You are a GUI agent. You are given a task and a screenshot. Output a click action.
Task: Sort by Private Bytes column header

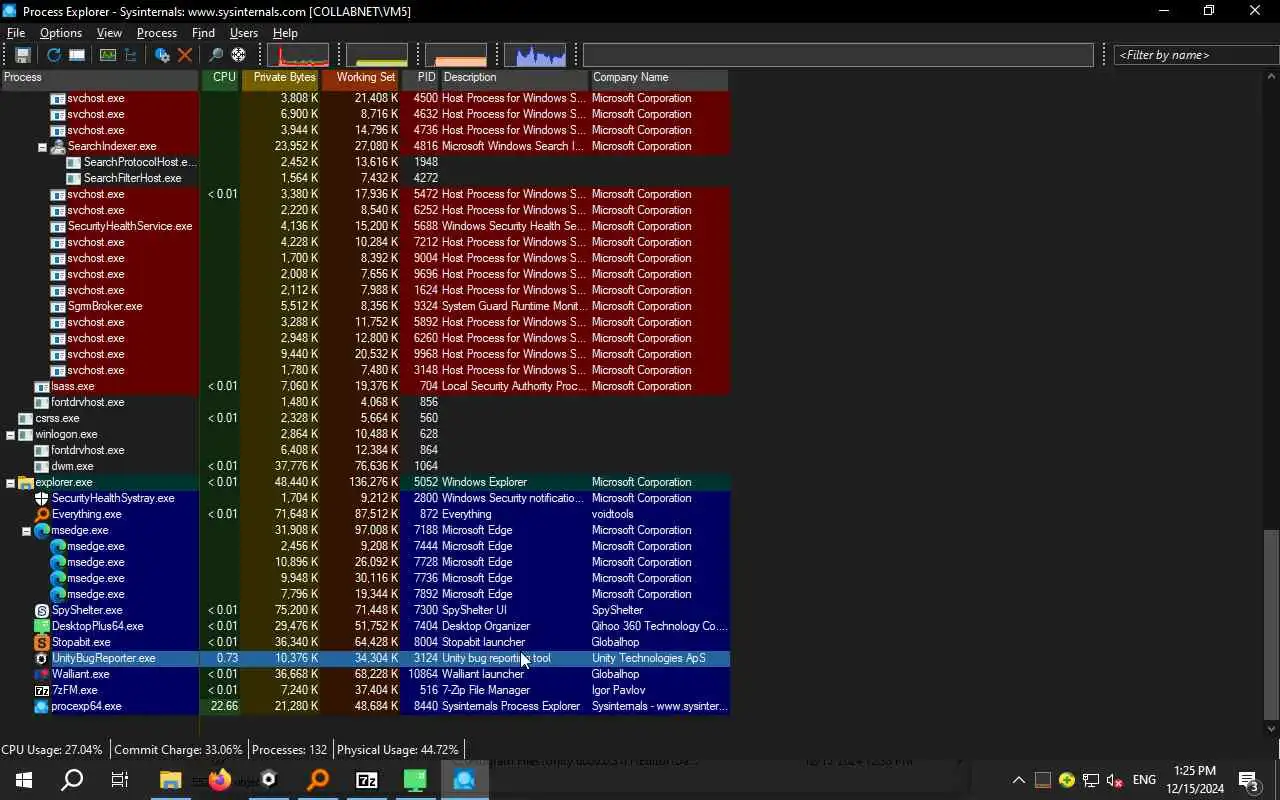pos(280,78)
